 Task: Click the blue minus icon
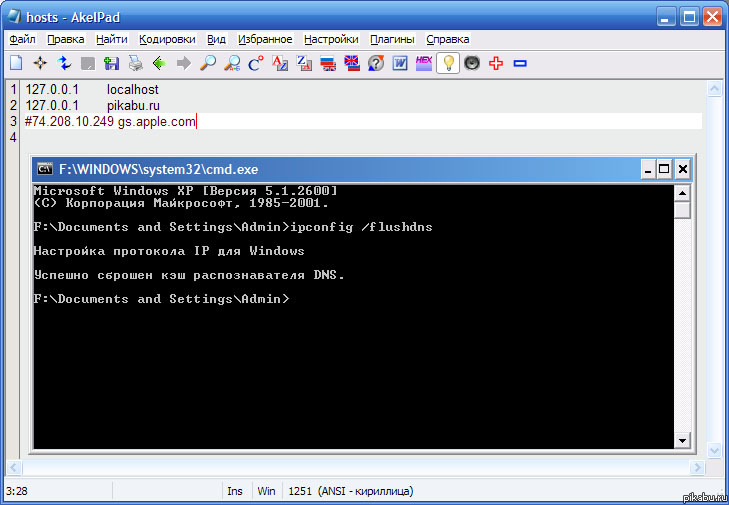coord(520,63)
